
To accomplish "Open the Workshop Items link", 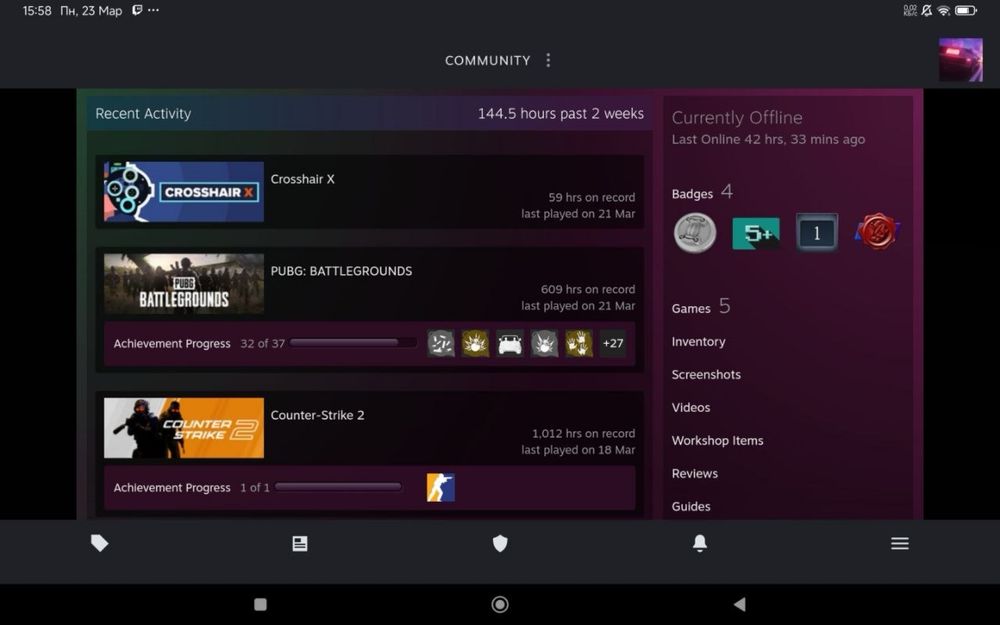I will 717,441.
